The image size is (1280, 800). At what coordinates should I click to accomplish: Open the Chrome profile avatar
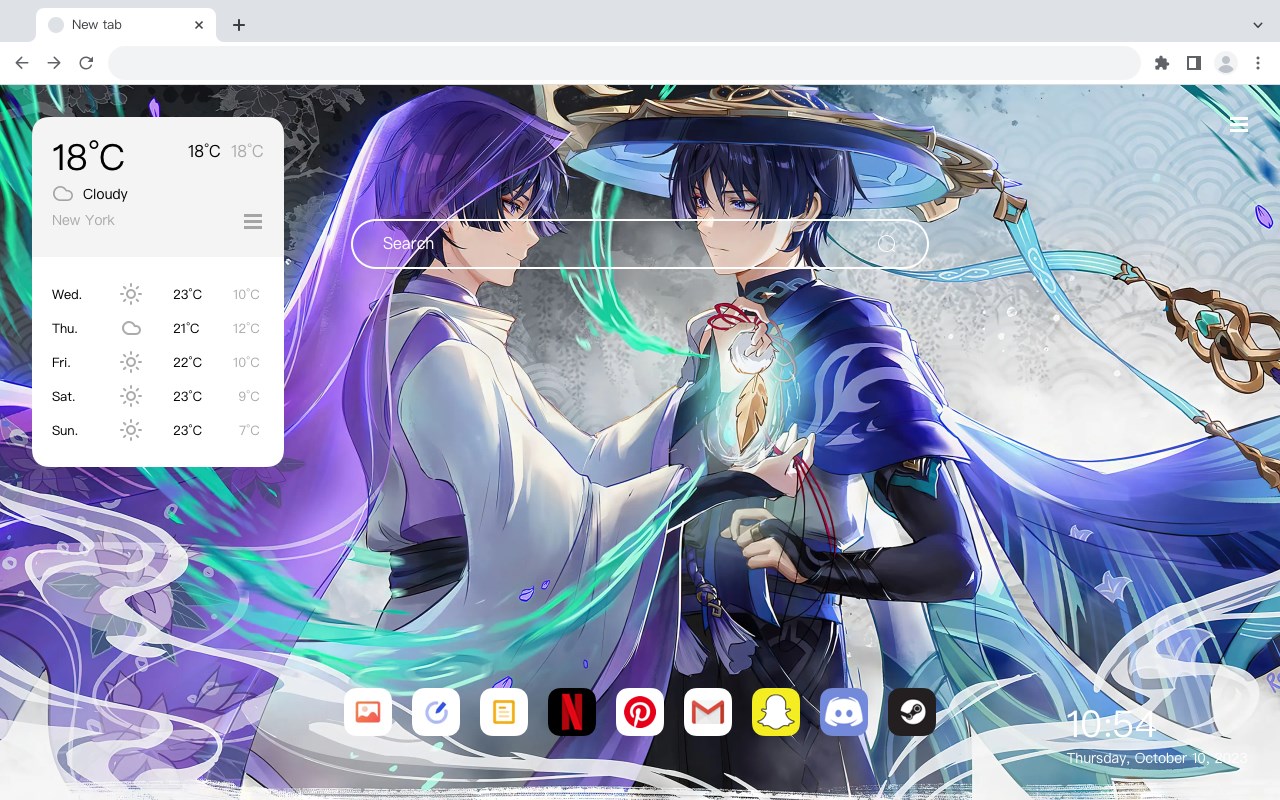(1226, 63)
